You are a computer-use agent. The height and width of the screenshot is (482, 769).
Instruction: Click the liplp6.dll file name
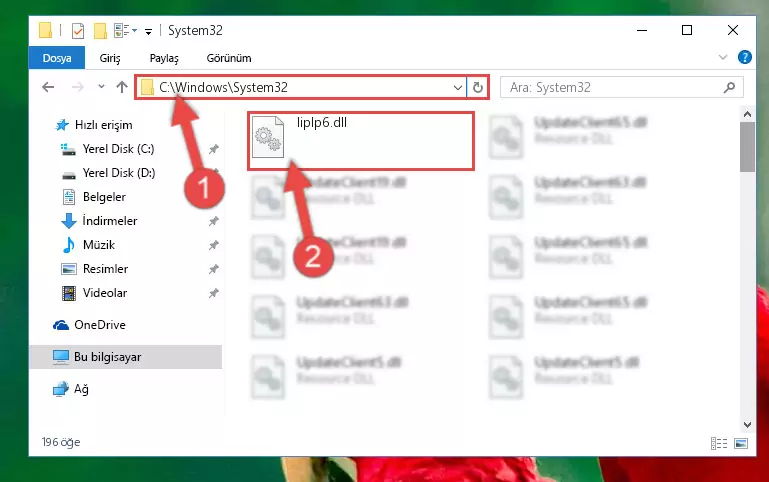pyautogui.click(x=322, y=123)
